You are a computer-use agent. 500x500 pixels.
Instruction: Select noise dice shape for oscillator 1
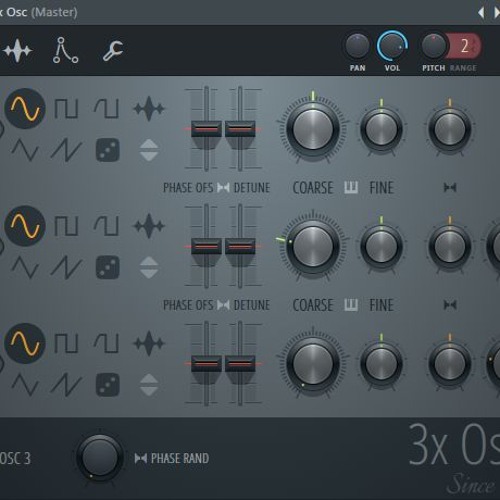pos(108,150)
